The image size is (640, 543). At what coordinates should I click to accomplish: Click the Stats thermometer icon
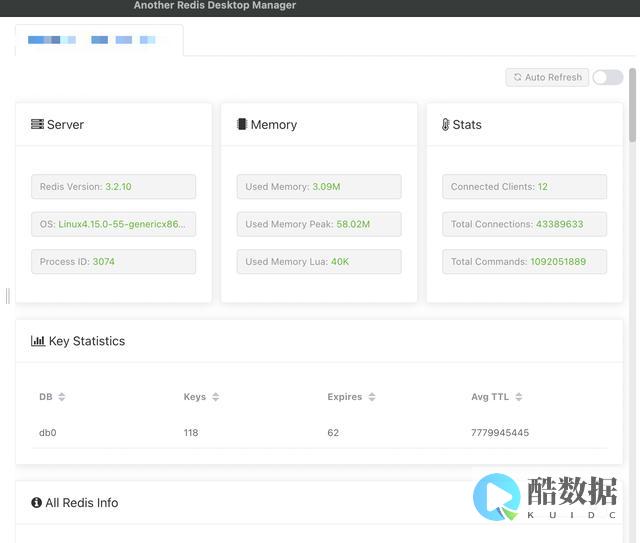(x=445, y=124)
